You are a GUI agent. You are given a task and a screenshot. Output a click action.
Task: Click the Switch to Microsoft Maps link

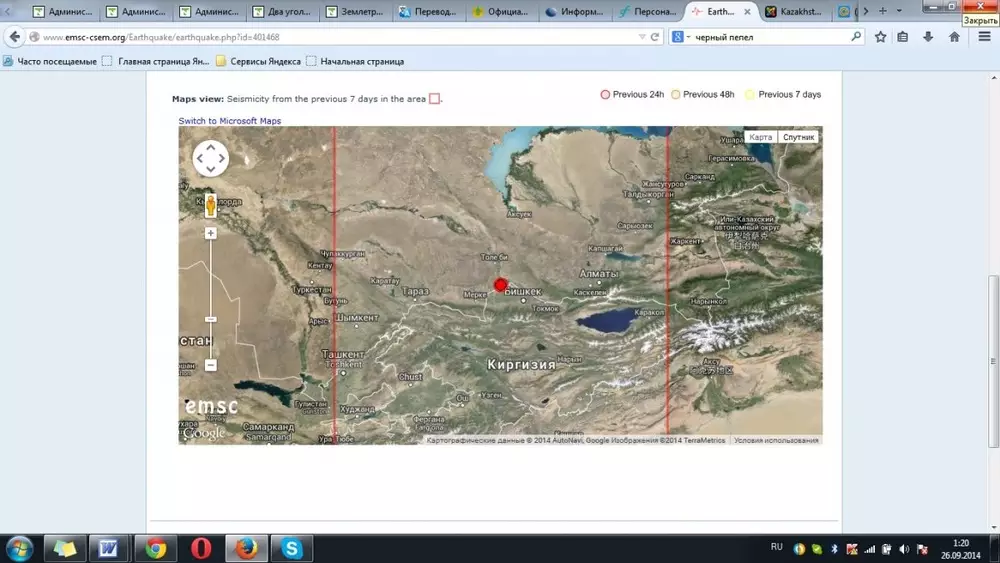click(230, 121)
